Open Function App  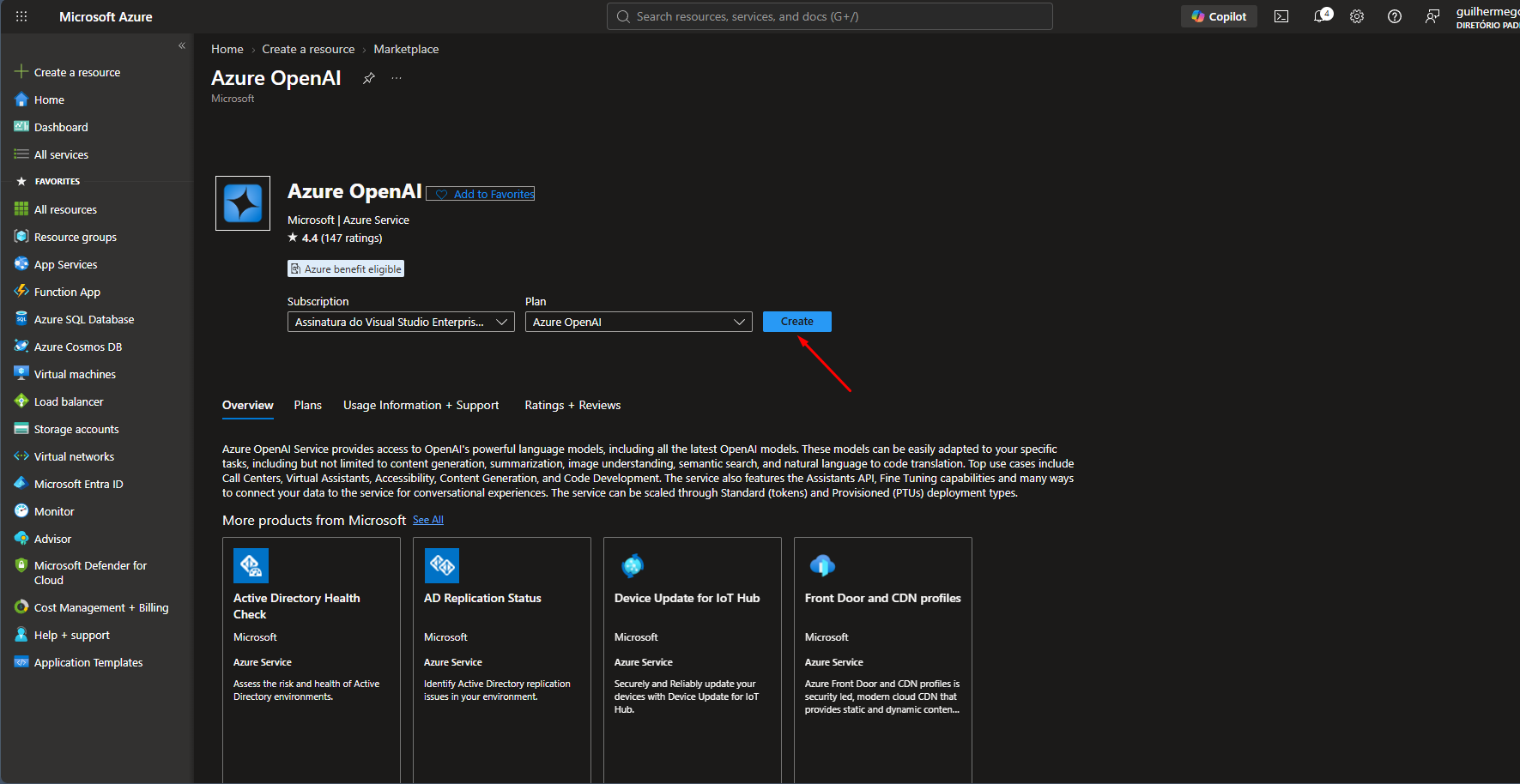(67, 292)
